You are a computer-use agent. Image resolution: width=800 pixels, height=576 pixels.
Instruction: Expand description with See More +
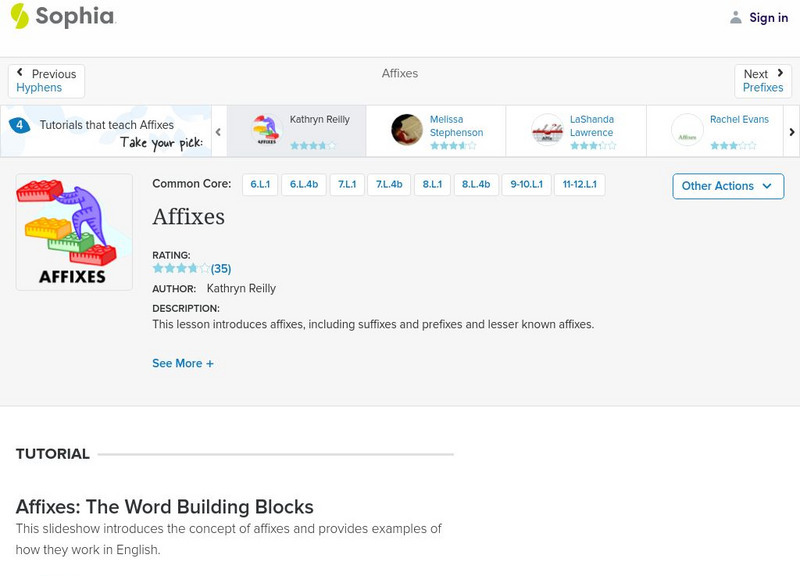pos(183,364)
